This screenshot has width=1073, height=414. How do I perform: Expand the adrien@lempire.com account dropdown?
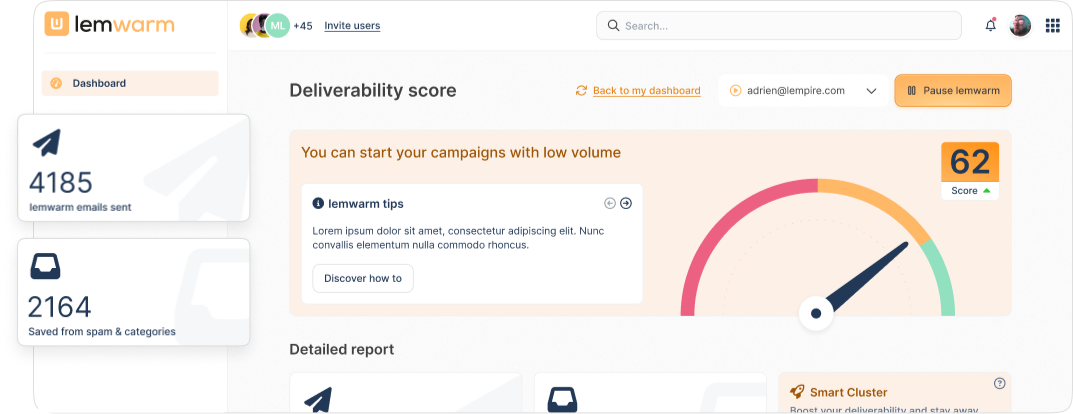click(x=871, y=91)
